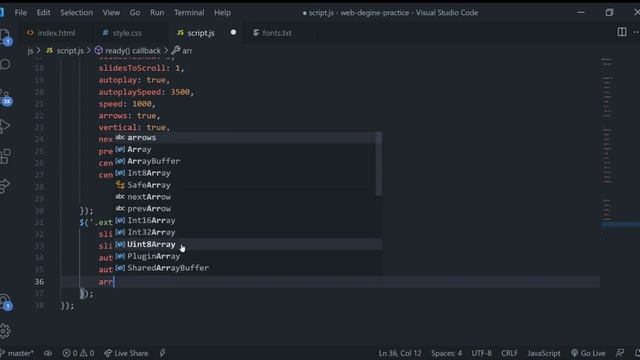This screenshot has width=640, height=360.
Task: Open the View menu
Action: point(111,13)
